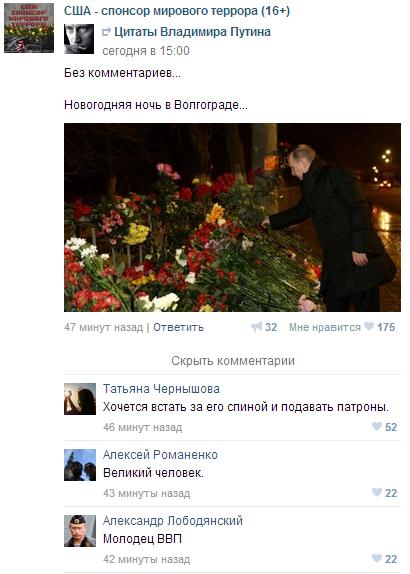The image size is (410, 574).
Task: Click the heart icon beside 175 likes
Action: click(369, 326)
